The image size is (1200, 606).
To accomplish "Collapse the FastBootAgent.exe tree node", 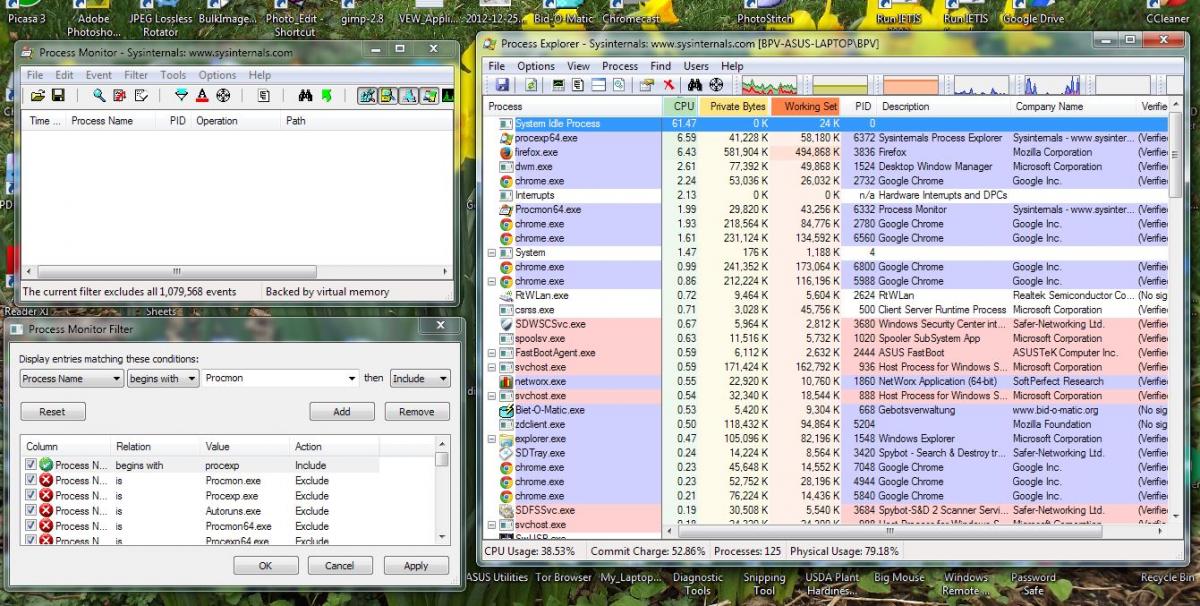I will (491, 353).
